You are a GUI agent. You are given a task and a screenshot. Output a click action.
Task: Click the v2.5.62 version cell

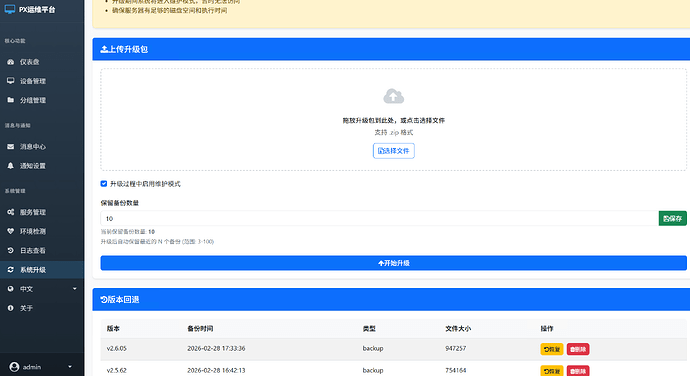point(116,370)
